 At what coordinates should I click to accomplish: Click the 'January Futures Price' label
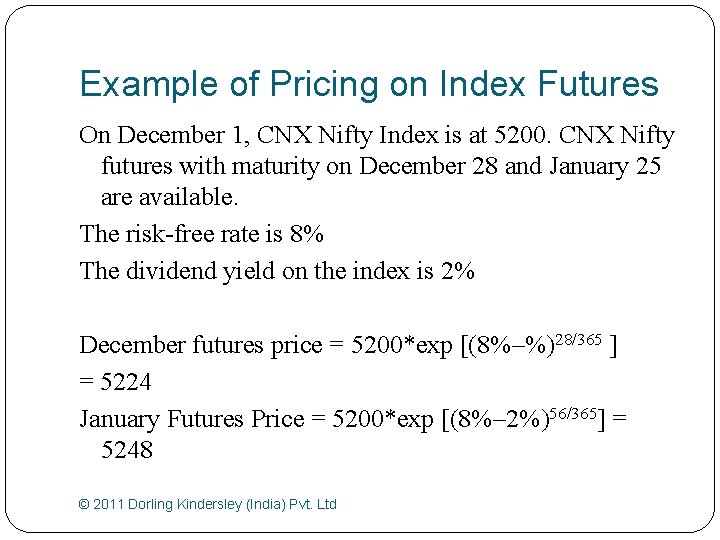191,419
